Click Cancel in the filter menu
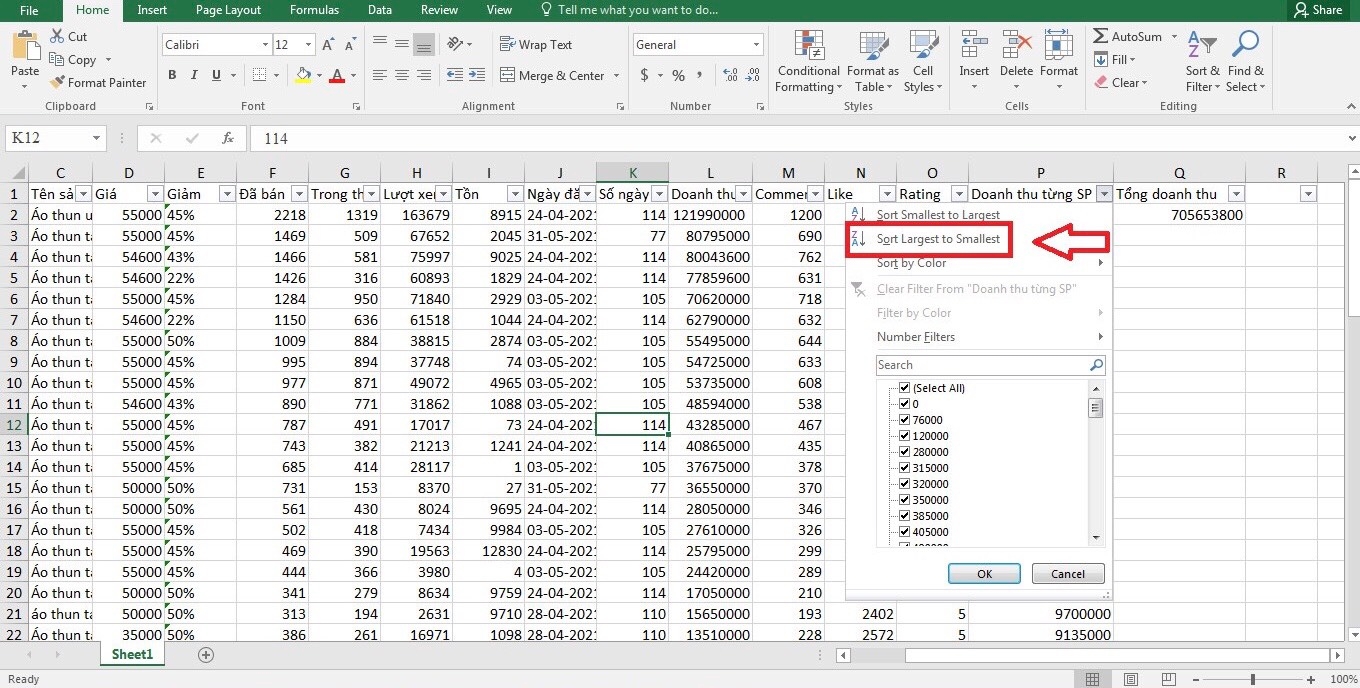 click(1067, 574)
